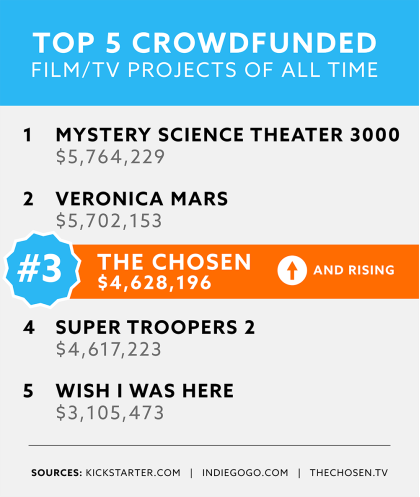Click the AND RISING label
Viewport: 420px width, 497px height.
point(354,270)
